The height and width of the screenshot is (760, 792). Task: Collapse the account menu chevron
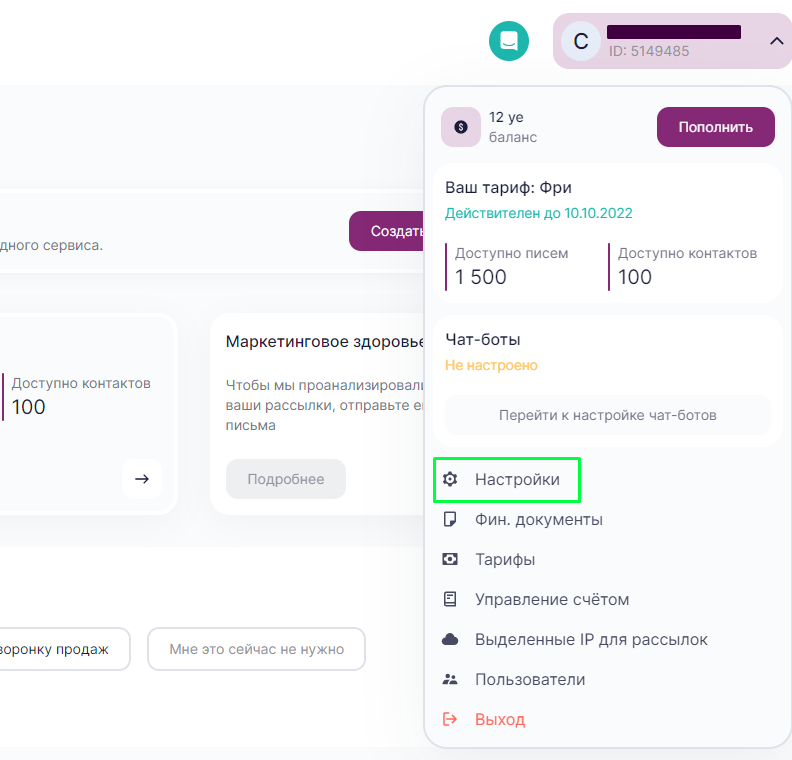[776, 41]
